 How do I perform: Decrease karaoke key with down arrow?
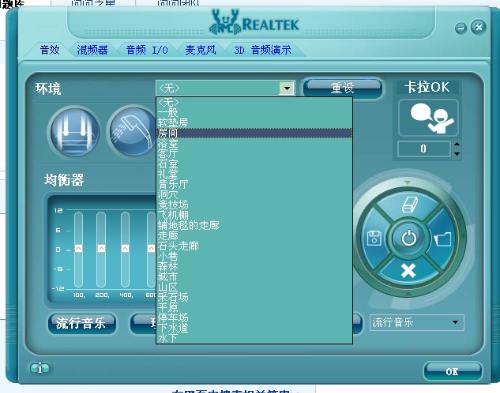pos(457,154)
